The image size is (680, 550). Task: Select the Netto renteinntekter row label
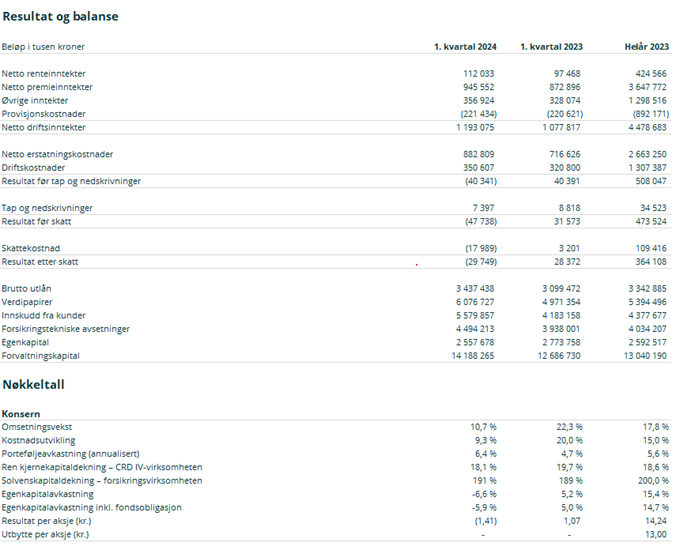click(41, 74)
